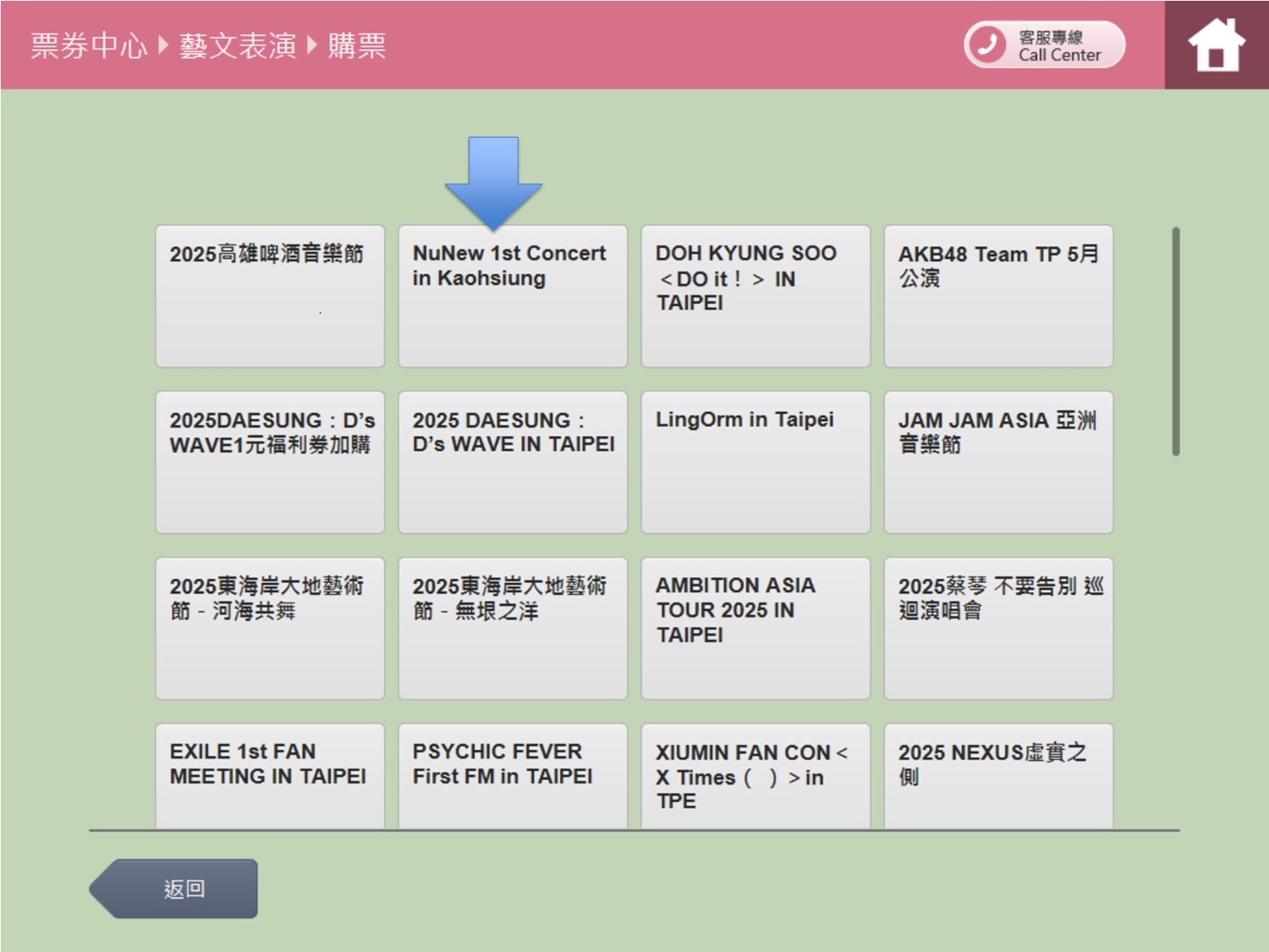Choose 2025高雄啤酒音樂節 event
Viewport: 1269px width, 952px height.
tap(270, 296)
